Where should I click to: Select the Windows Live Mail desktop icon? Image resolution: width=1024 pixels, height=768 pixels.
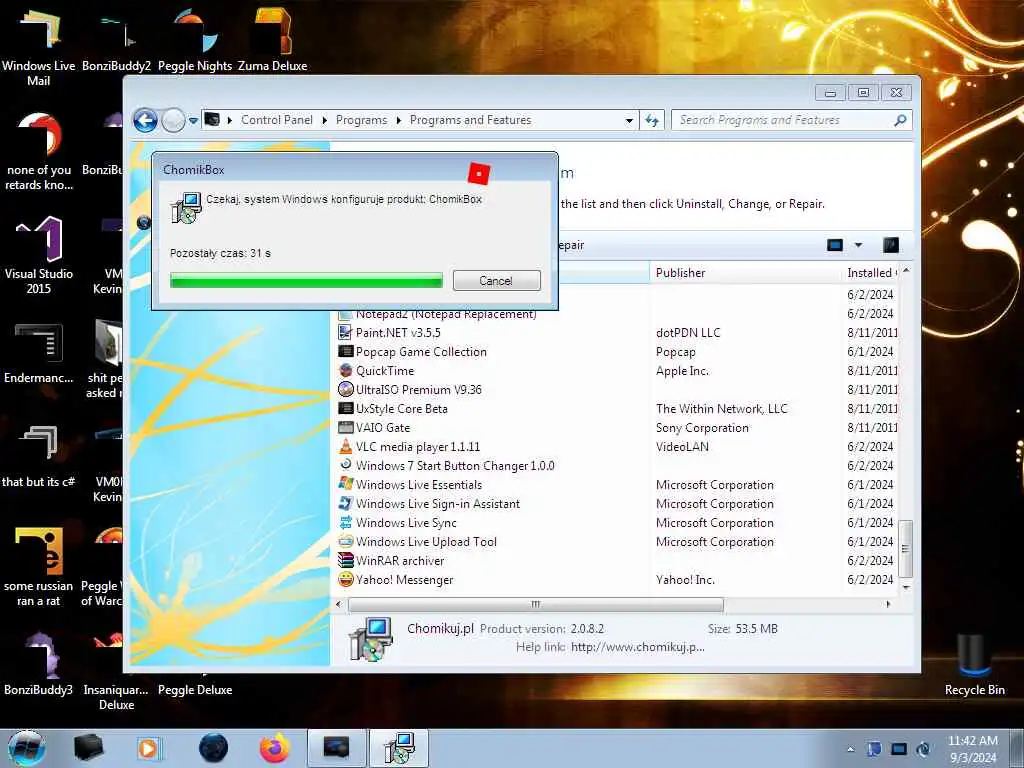[39, 48]
